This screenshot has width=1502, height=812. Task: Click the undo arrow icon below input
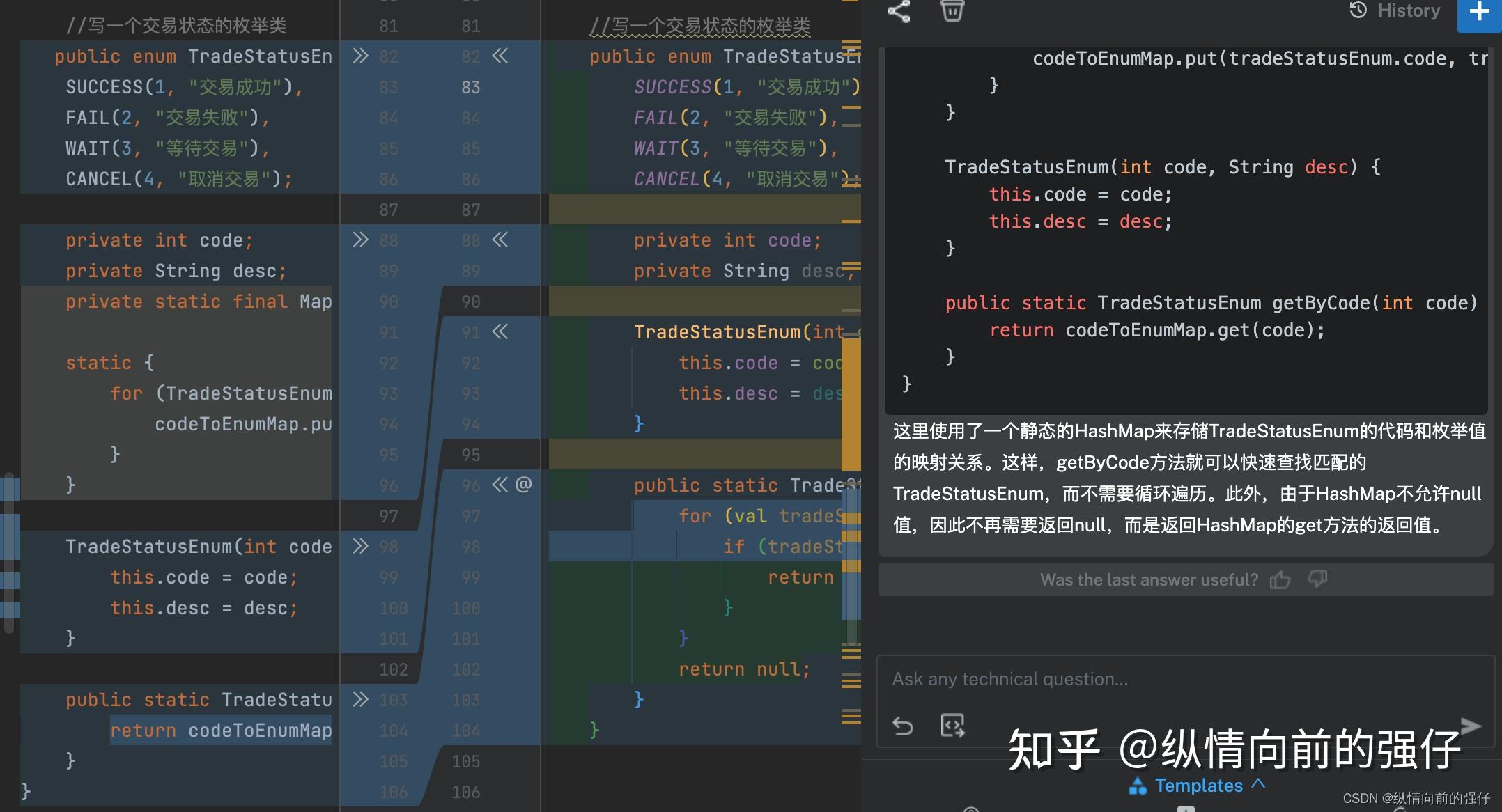click(x=903, y=726)
